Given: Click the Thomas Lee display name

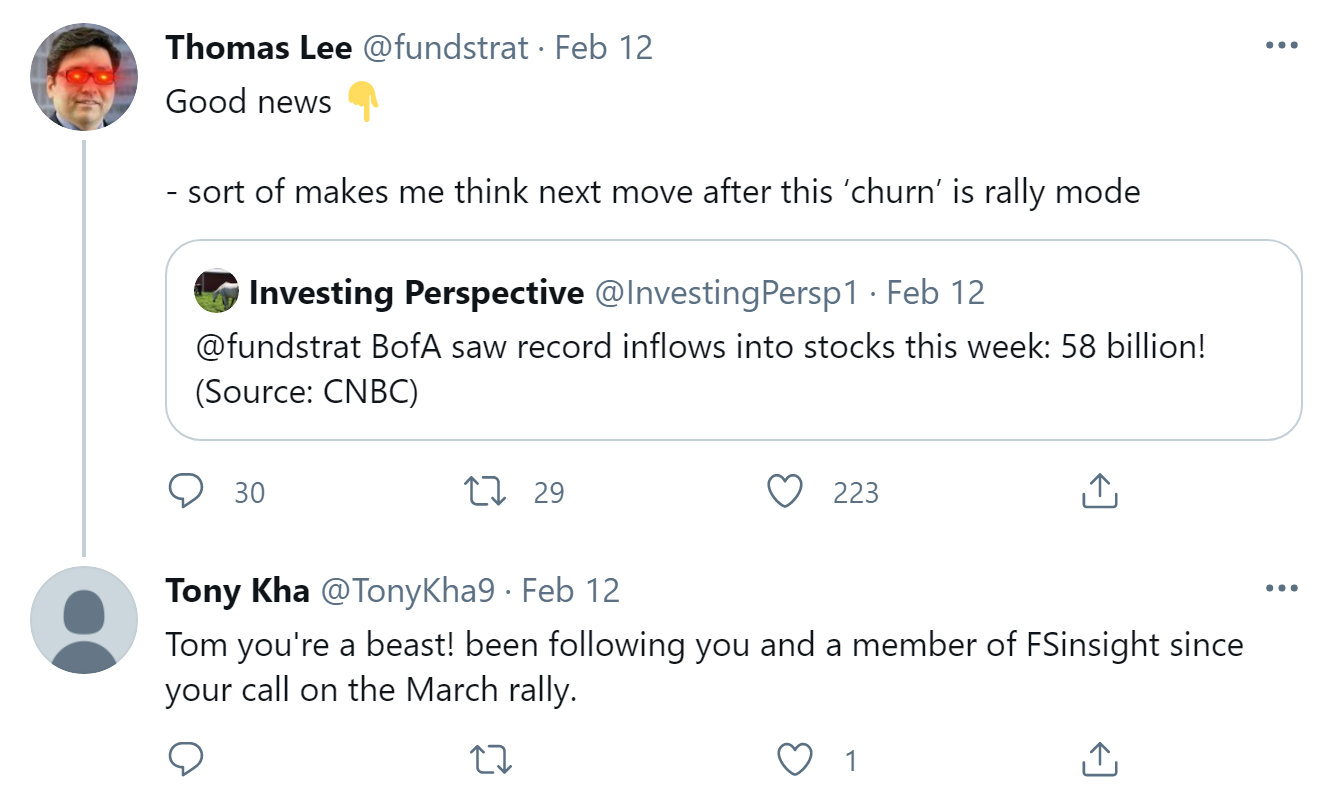Looking at the screenshot, I should click(x=258, y=47).
